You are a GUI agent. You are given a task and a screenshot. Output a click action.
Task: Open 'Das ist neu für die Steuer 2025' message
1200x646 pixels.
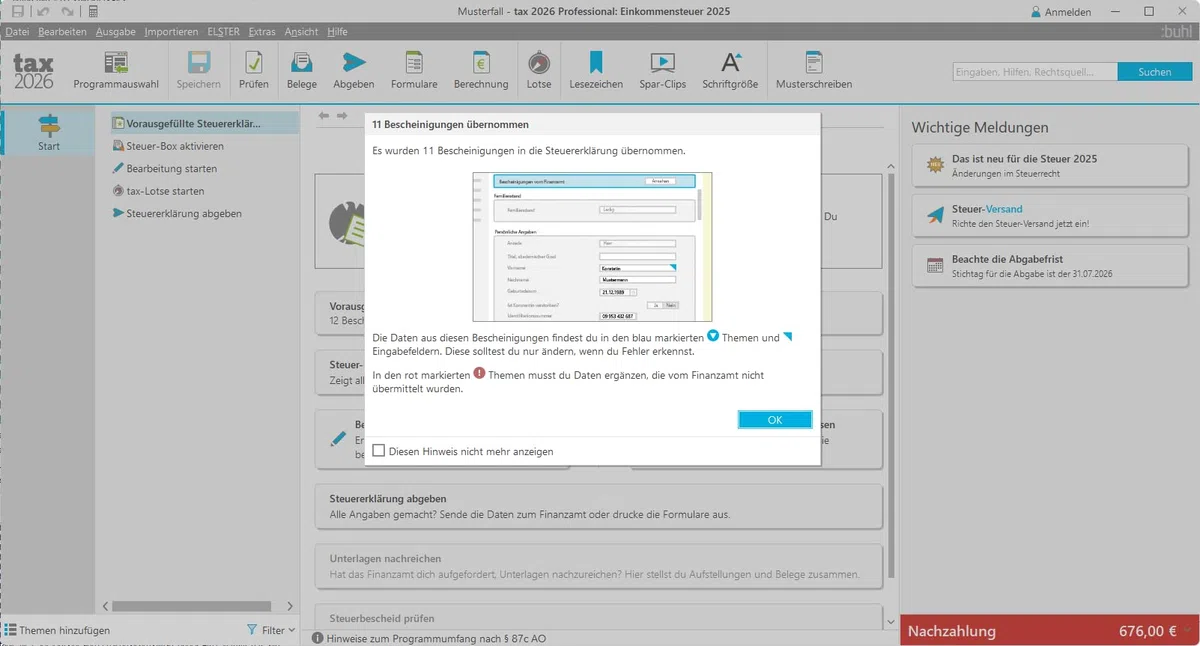pos(1049,166)
